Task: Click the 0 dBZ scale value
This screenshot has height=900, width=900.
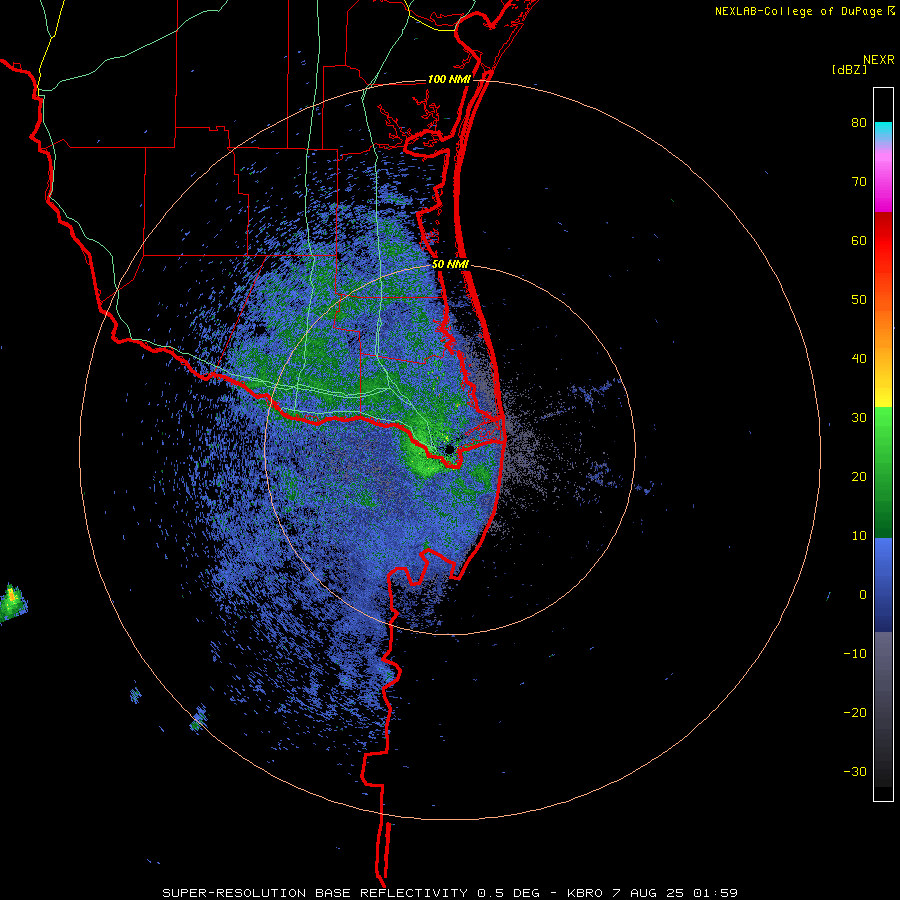Action: [863, 594]
